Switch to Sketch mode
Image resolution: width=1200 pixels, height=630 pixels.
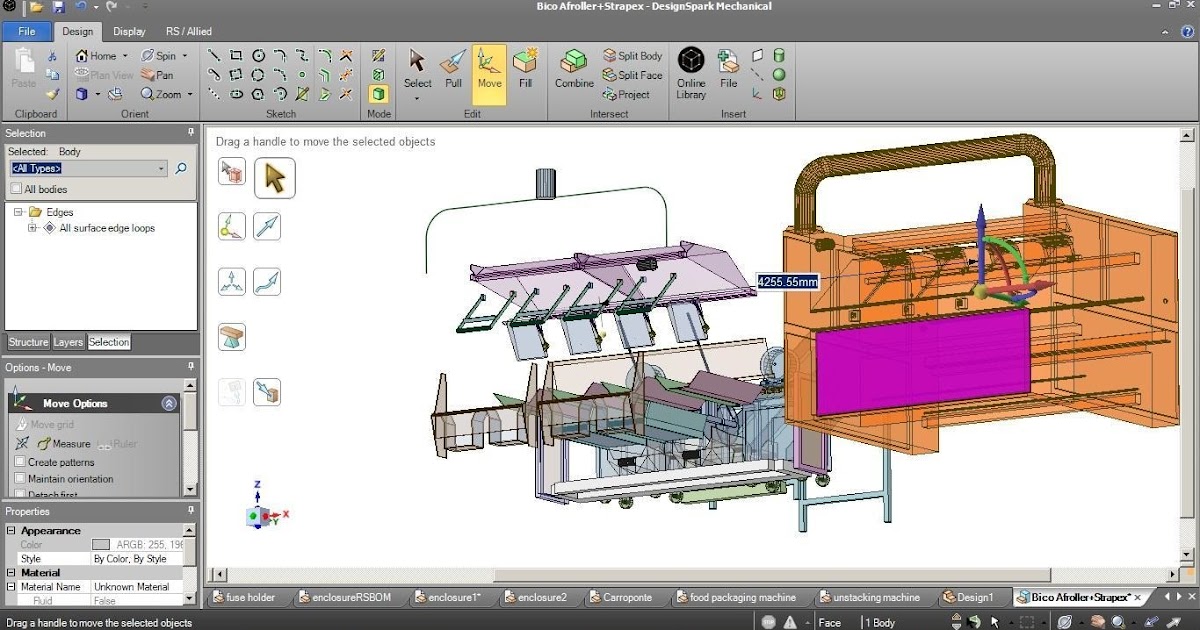tap(379, 56)
